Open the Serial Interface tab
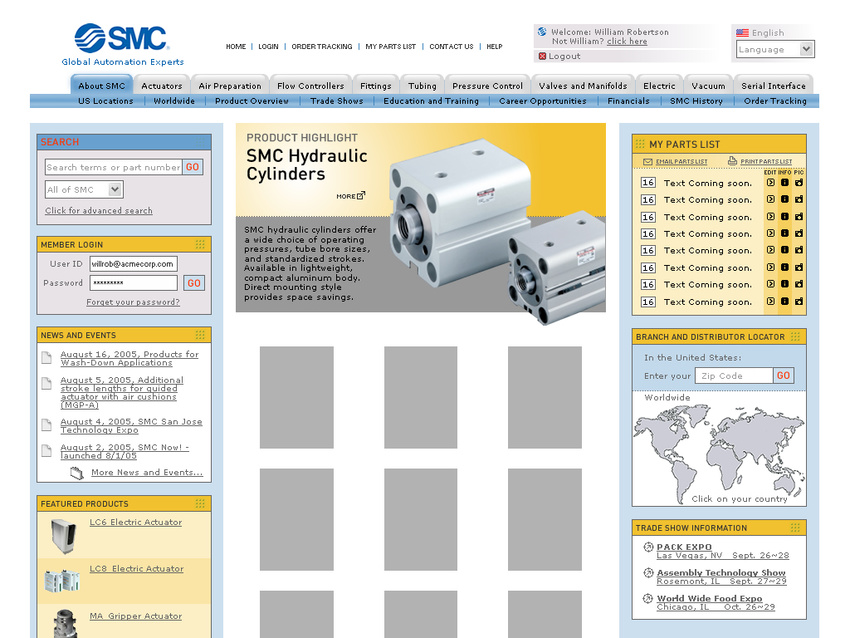Viewport: 850px width, 638px height. click(774, 86)
